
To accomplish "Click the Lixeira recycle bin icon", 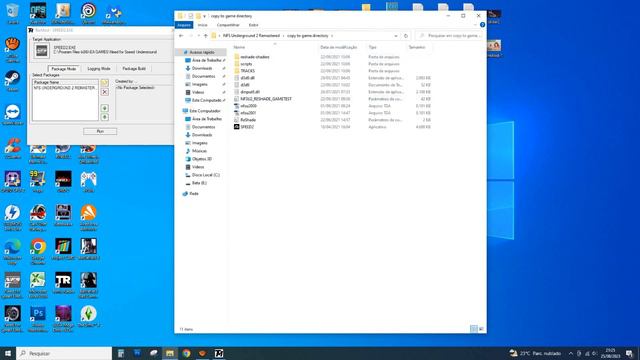I will 13,13.
